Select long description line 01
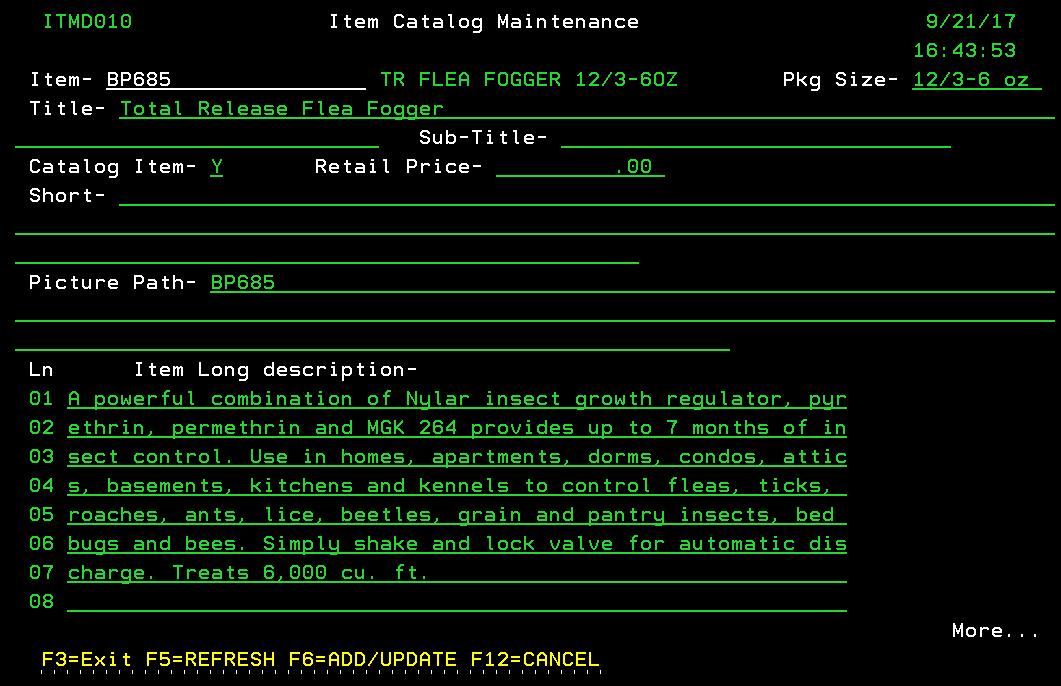The image size is (1061, 686). click(457, 399)
